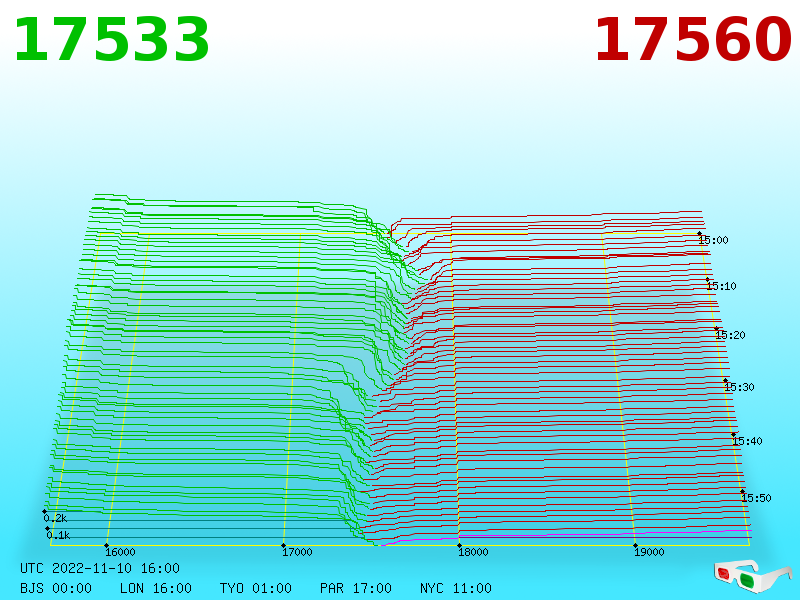Click the 17000 price axis label
This screenshot has width=800, height=600.
297,552
